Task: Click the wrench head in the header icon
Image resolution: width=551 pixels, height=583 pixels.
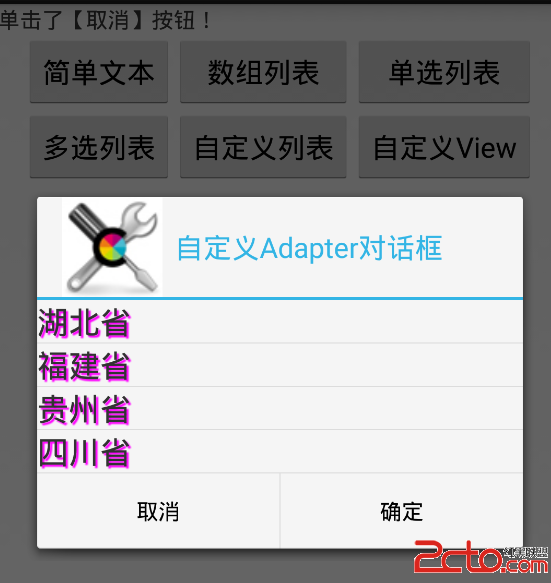Action: click(x=140, y=218)
